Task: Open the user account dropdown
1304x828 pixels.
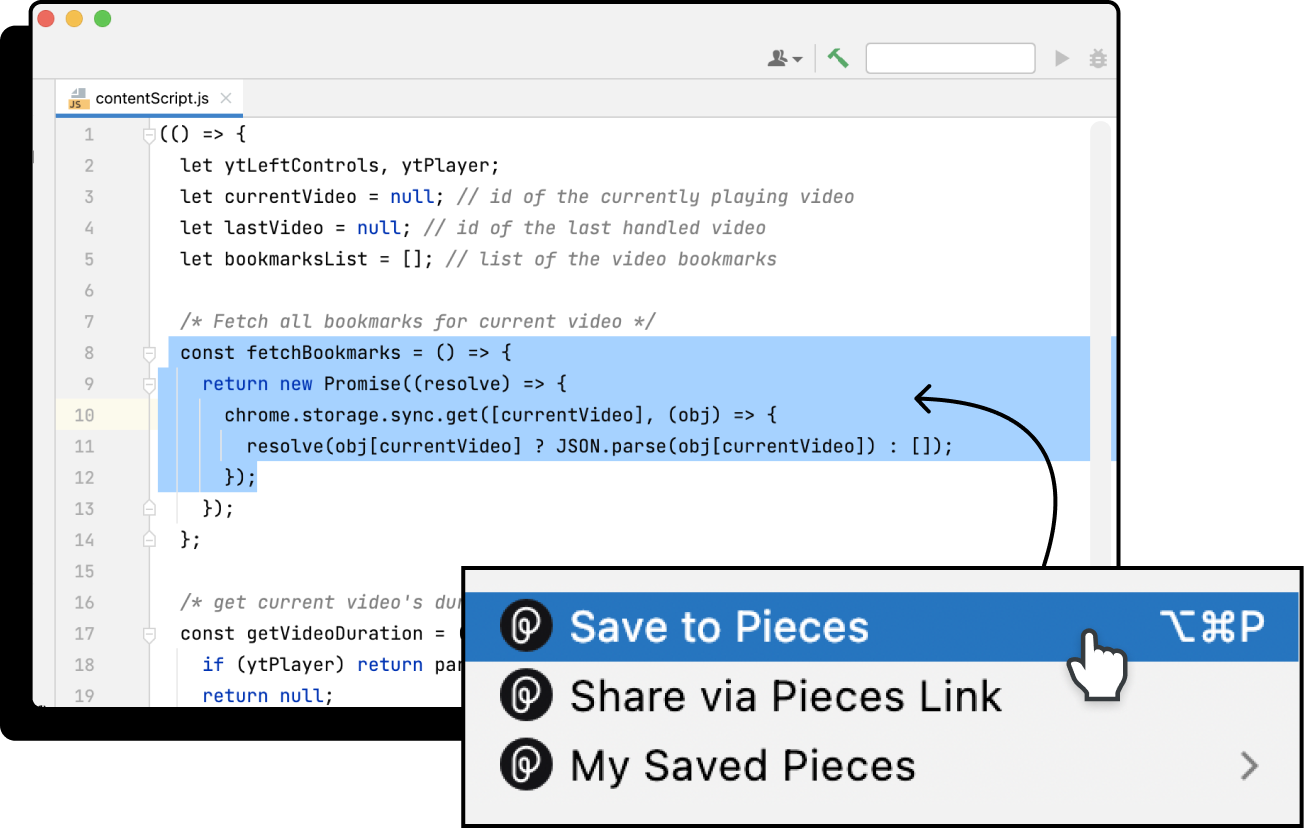Action: [784, 59]
